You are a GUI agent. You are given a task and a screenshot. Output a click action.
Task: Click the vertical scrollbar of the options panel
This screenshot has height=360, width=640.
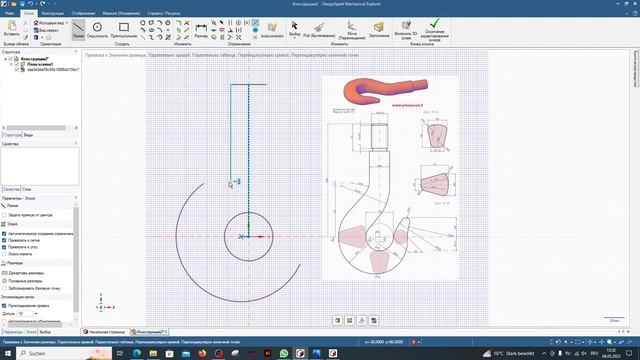pyautogui.click(x=76, y=259)
